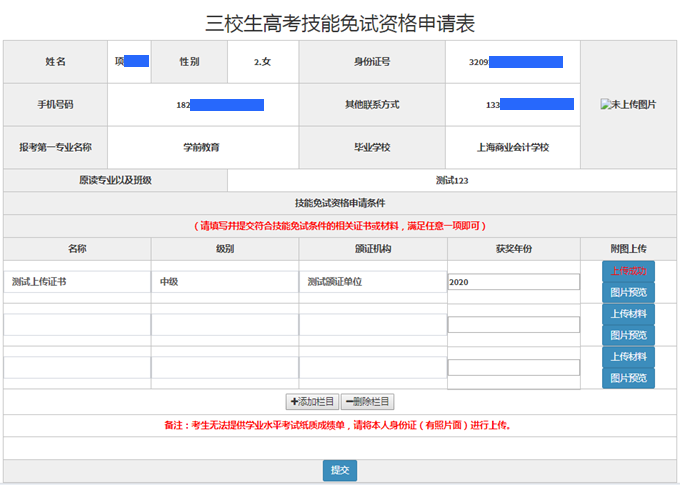Click the empty 名称 field in third row

[x=77, y=368]
